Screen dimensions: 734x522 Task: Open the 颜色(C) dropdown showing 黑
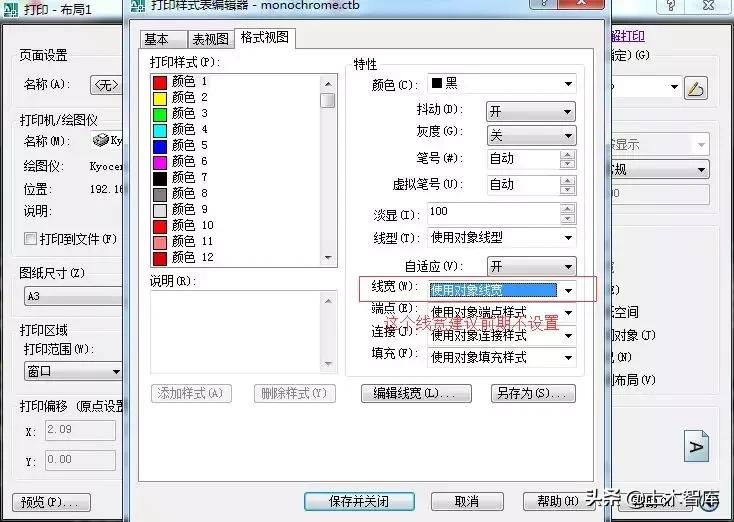pyautogui.click(x=501, y=84)
